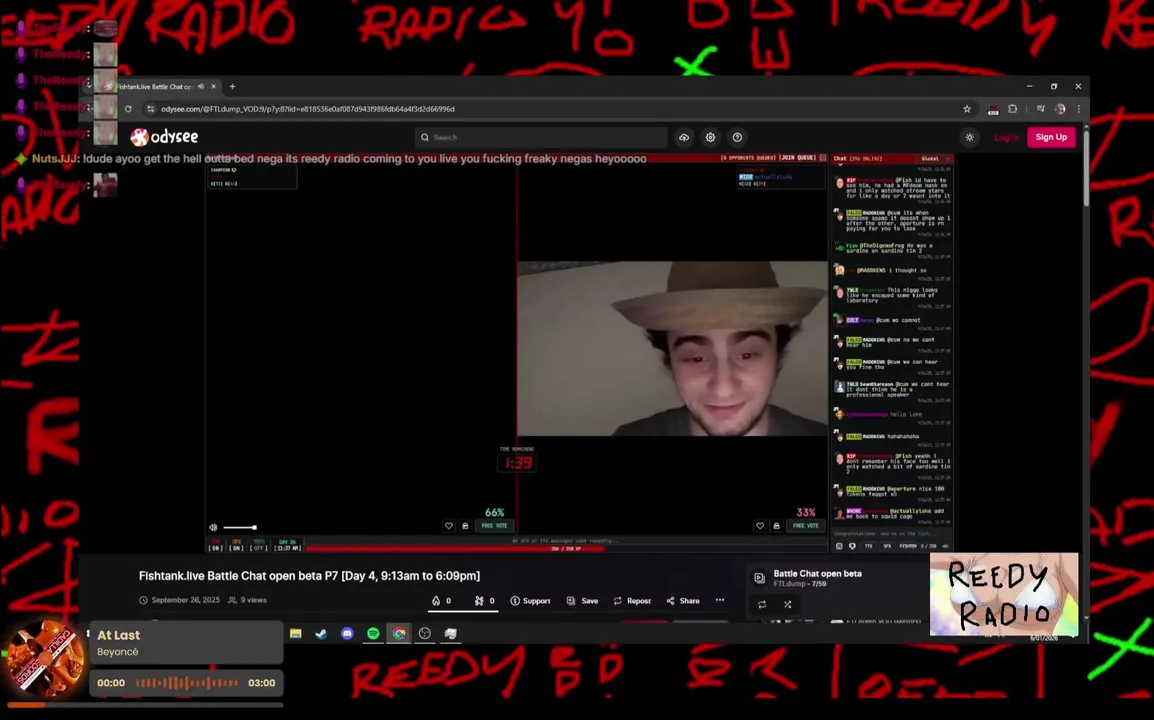Open the Chrome profile avatar
Screen dimensions: 1154x720
pyautogui.click(x=1060, y=109)
